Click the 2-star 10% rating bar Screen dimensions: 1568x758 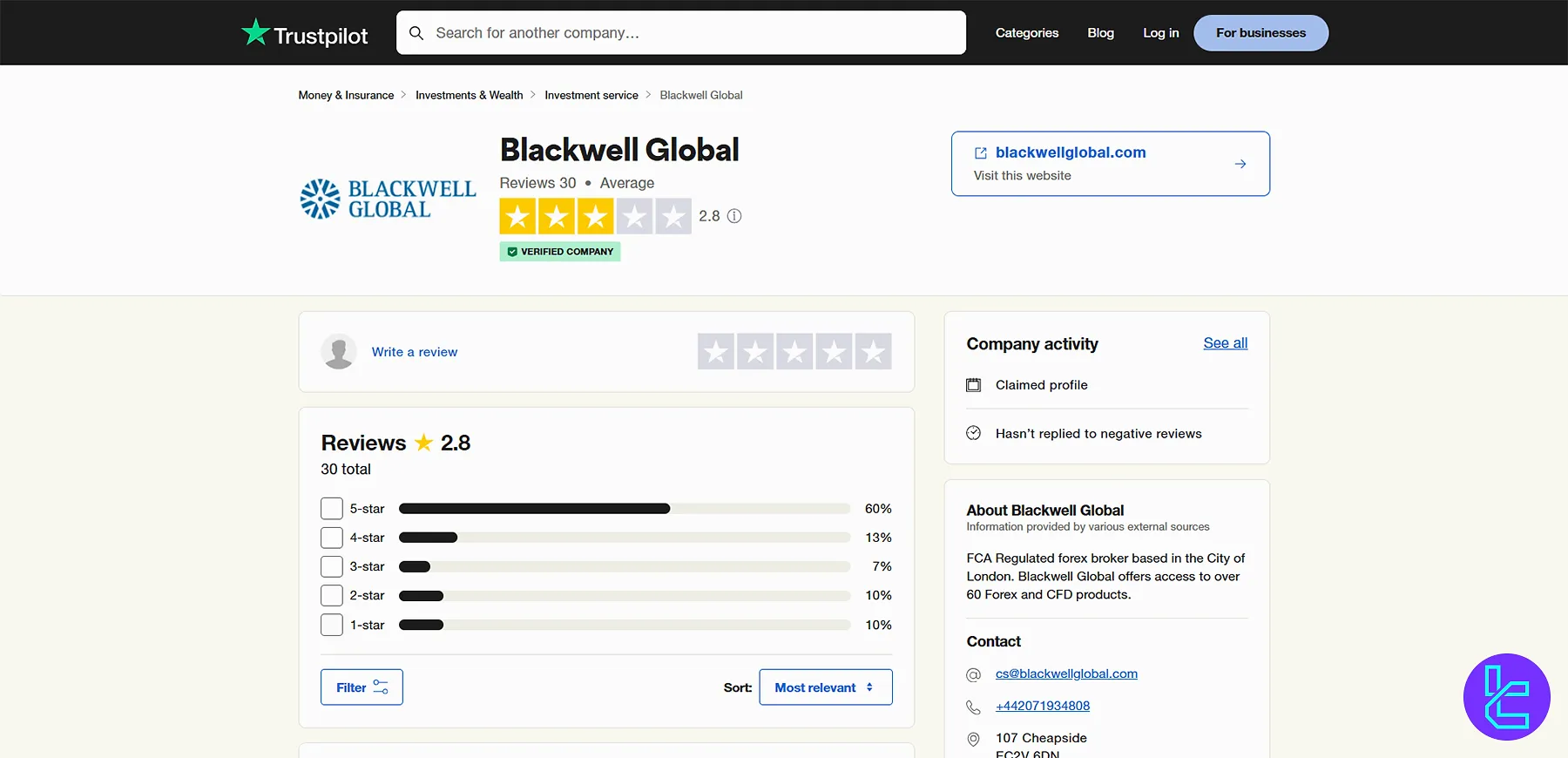[x=625, y=596]
